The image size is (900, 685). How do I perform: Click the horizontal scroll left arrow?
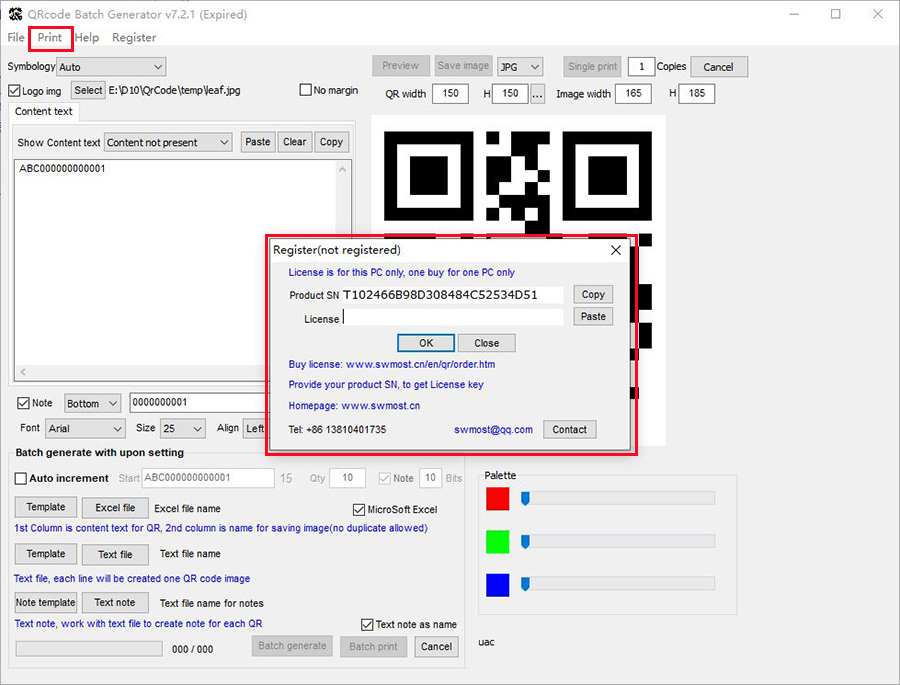coord(23,371)
